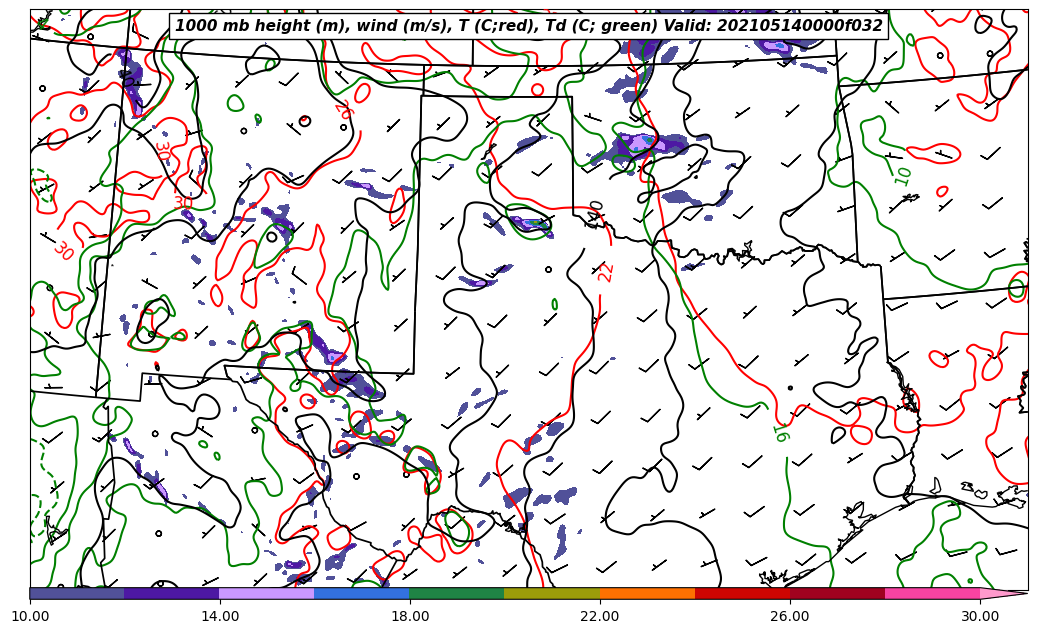Select the dark crimson 26–28 colorbar segment
The width and height of the screenshot is (1037, 633).
837,593
